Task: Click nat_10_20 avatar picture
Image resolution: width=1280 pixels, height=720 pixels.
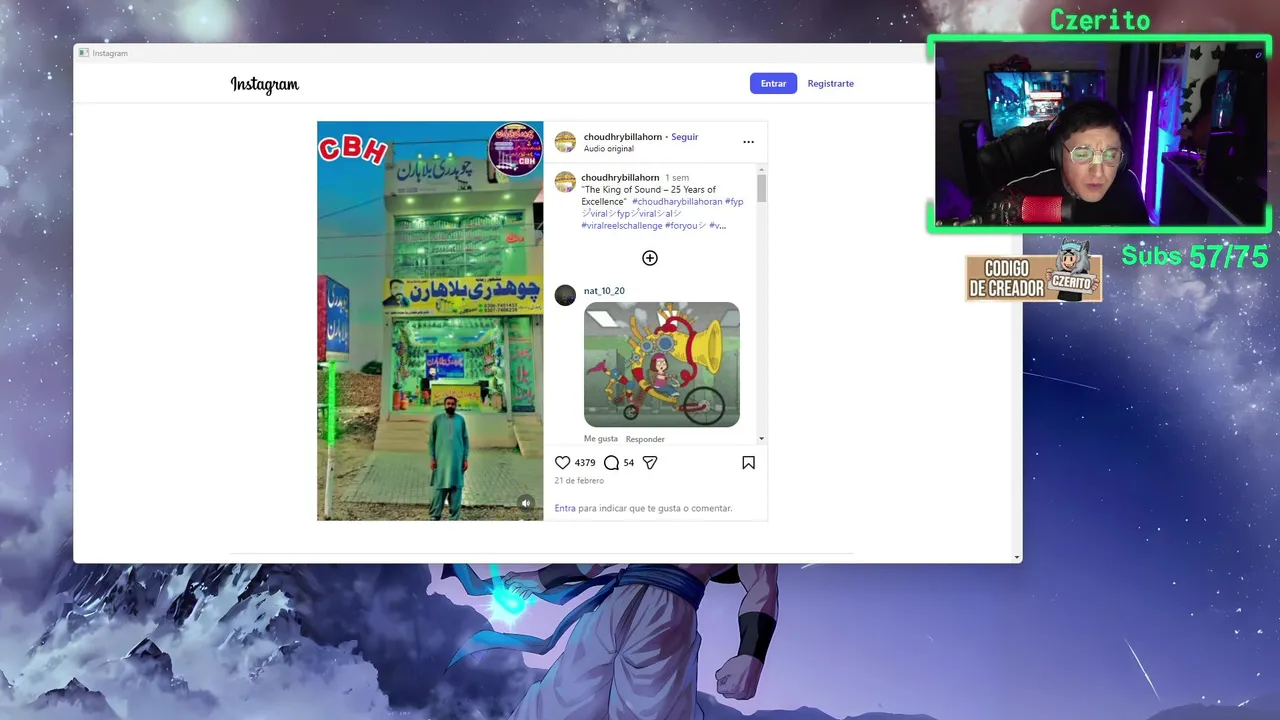Action: point(565,295)
